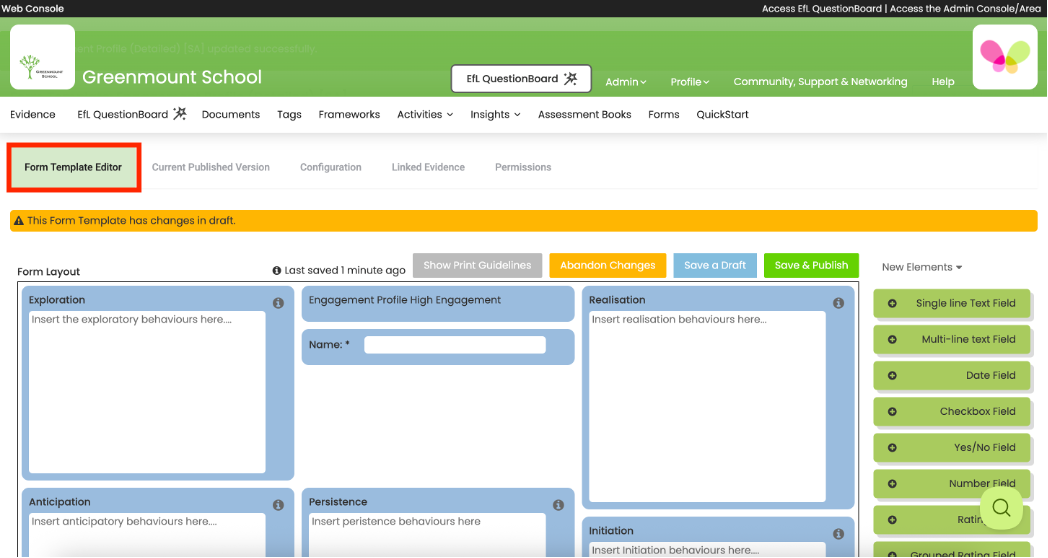Add a Single line Text Field element

click(952, 303)
